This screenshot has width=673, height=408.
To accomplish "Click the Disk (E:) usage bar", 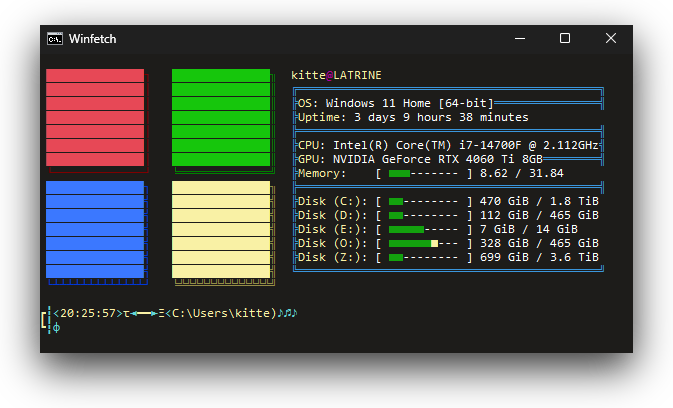I will 423,229.
